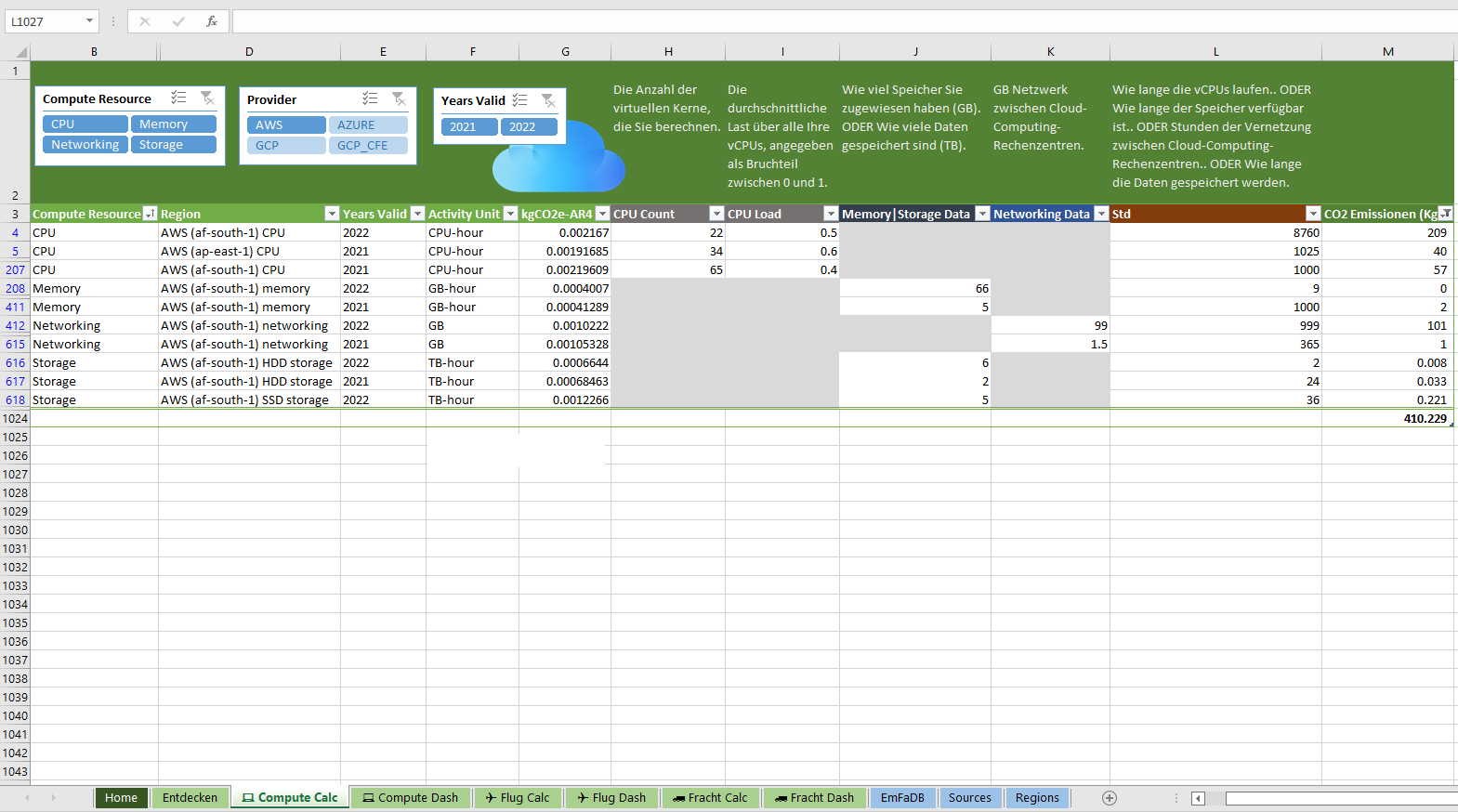Click the Name Box showing L1027
This screenshot has width=1458, height=812.
(45, 21)
